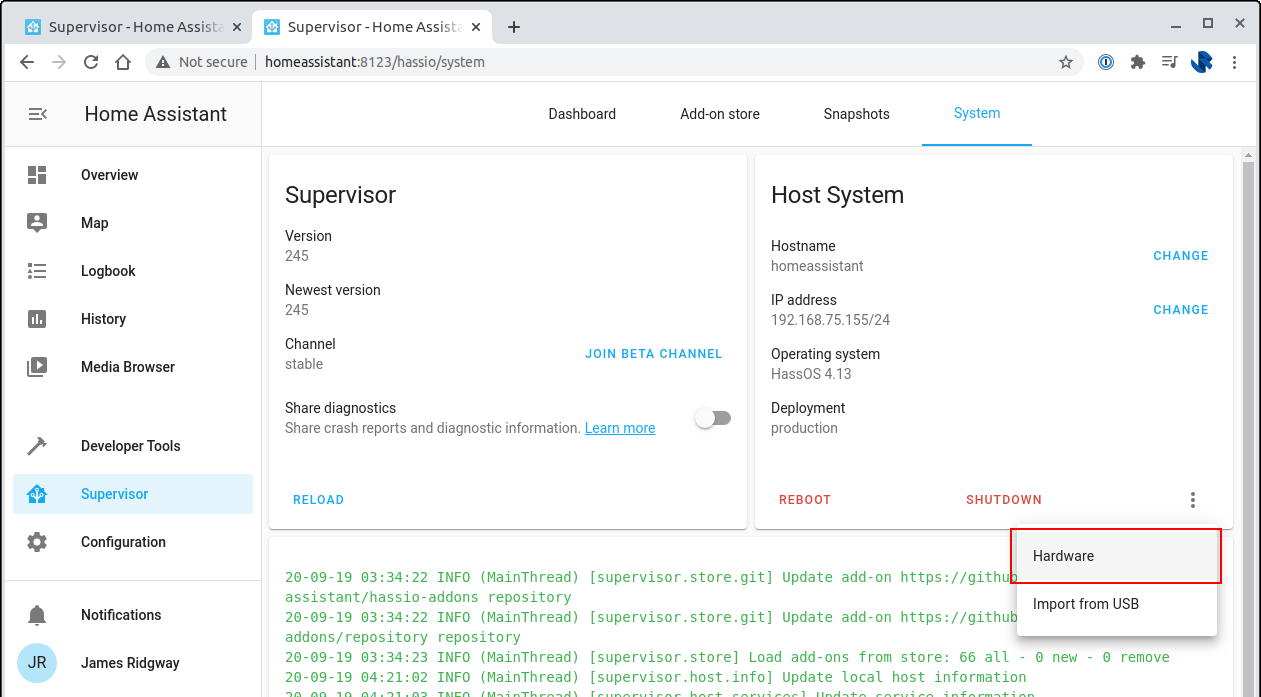This screenshot has width=1261, height=697.
Task: Switch to the Snapshots tab
Action: [856, 114]
